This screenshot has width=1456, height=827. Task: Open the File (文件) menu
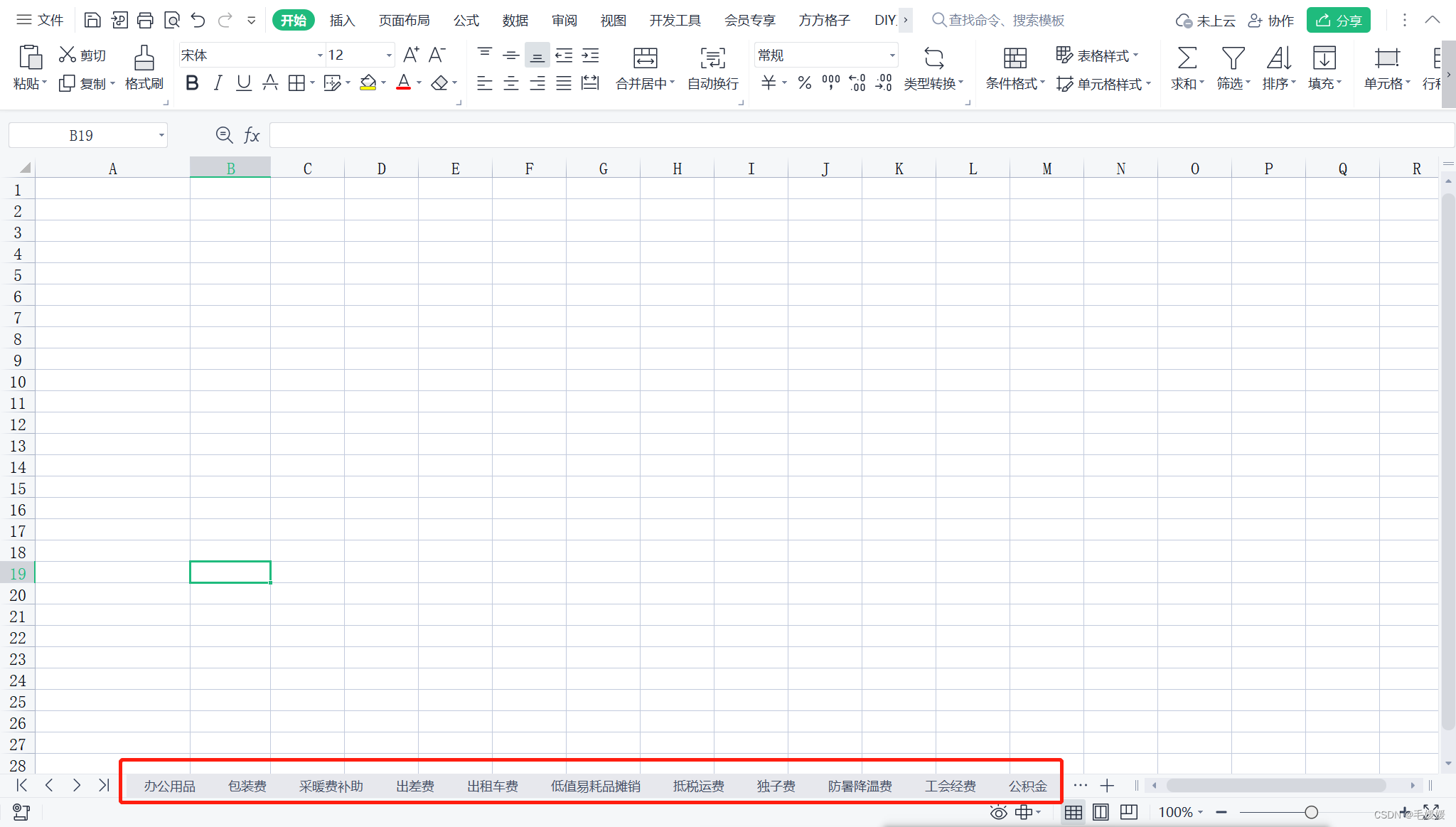tap(41, 20)
